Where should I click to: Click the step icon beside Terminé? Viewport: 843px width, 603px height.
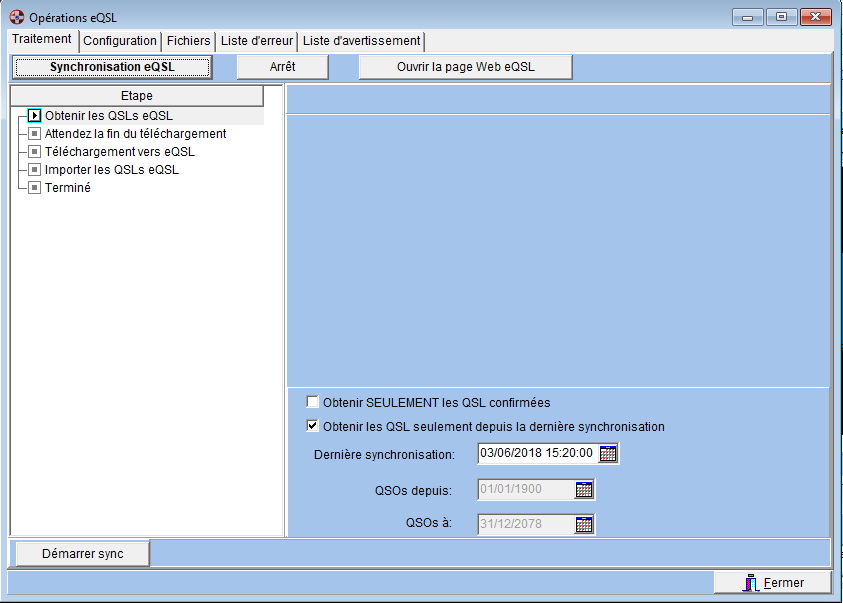click(x=34, y=188)
